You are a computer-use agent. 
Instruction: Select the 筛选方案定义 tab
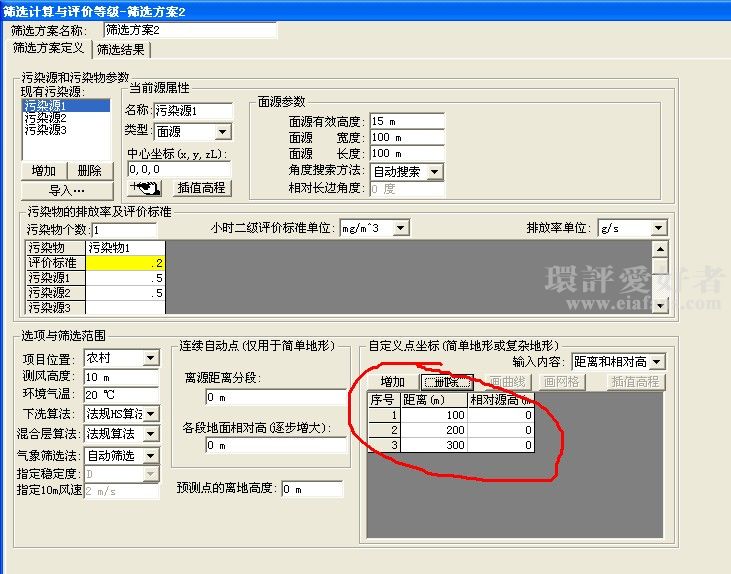pyautogui.click(x=49, y=48)
